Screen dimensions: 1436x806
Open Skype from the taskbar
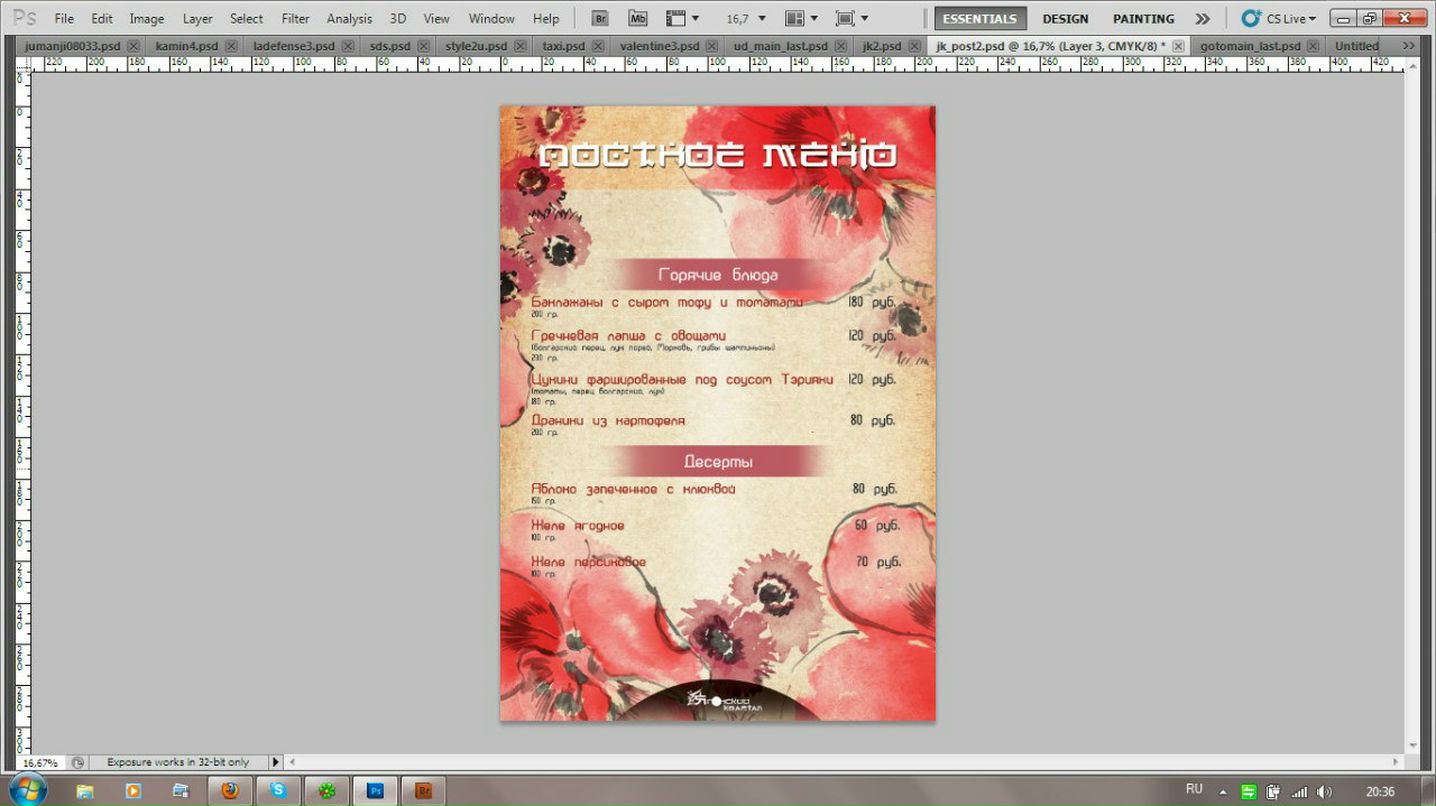pyautogui.click(x=278, y=791)
